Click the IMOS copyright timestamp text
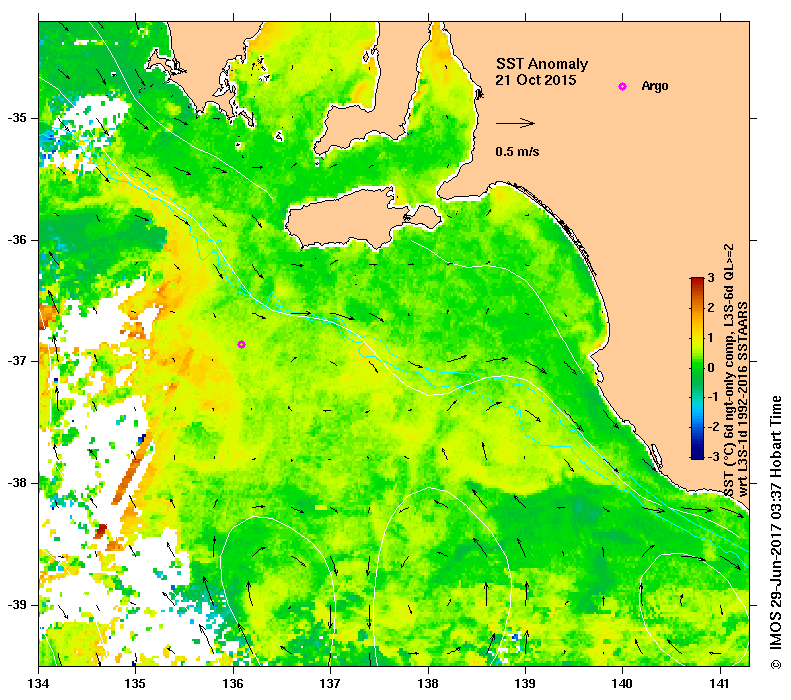The height and width of the screenshot is (700, 791). 775,532
